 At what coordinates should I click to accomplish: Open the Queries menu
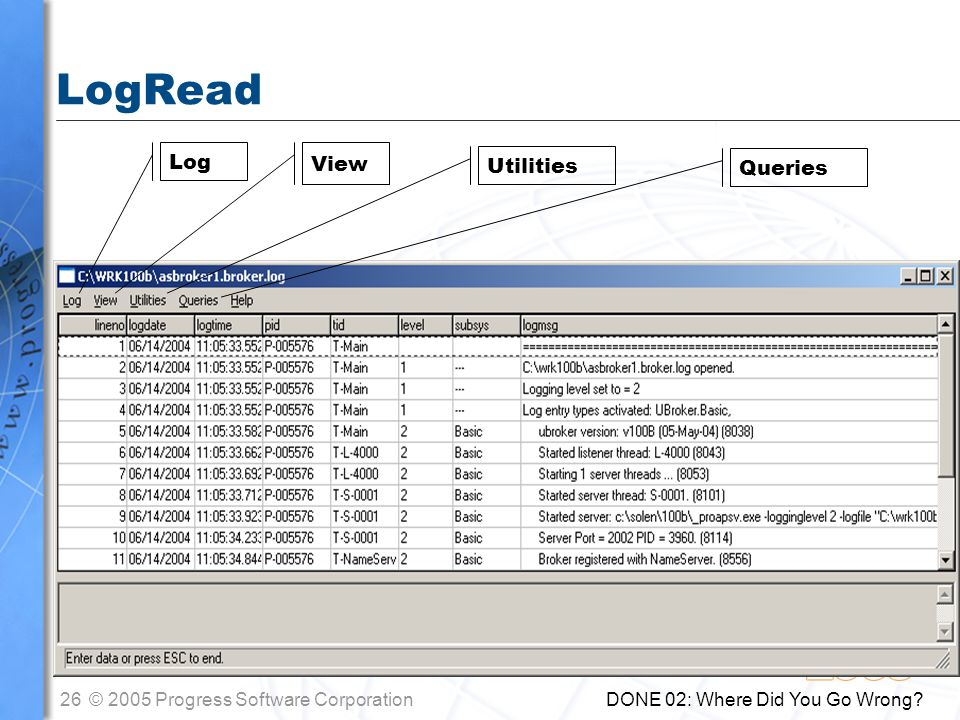coord(198,301)
